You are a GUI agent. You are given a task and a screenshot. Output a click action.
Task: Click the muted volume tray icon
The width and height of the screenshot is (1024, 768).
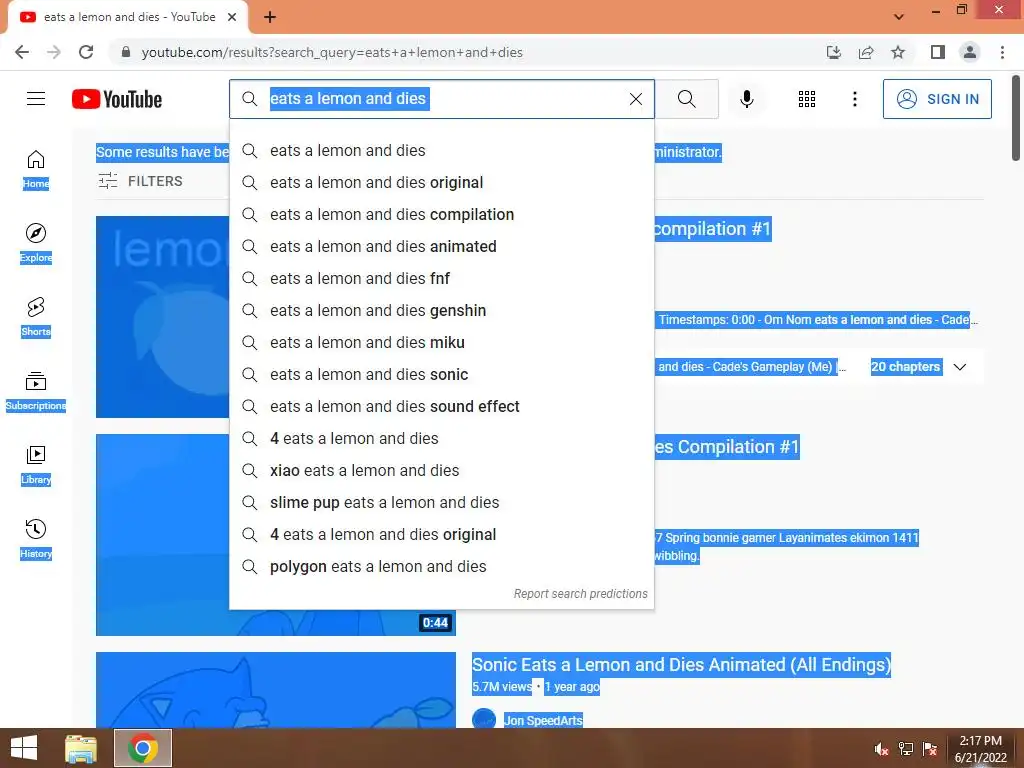(x=881, y=749)
